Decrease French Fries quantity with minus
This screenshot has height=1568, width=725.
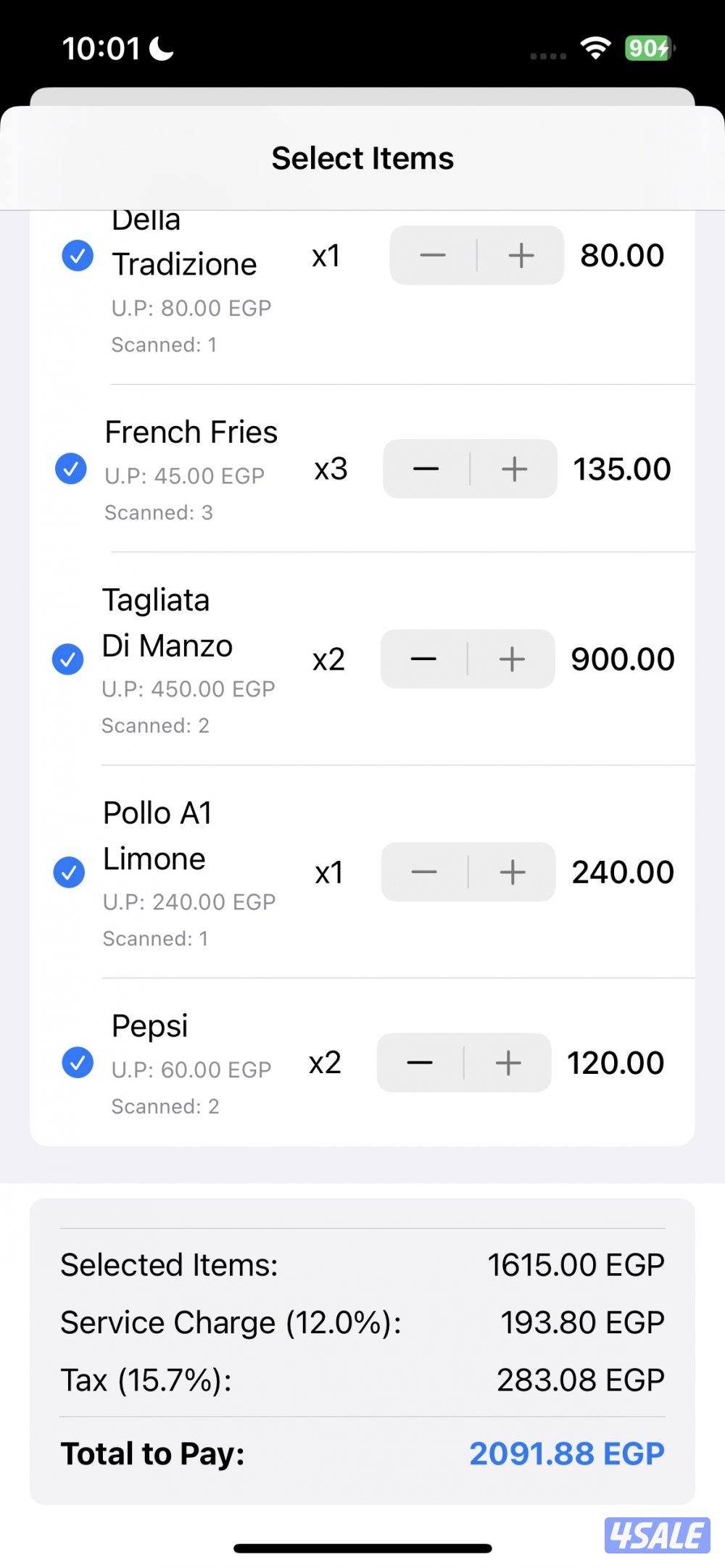coord(426,469)
